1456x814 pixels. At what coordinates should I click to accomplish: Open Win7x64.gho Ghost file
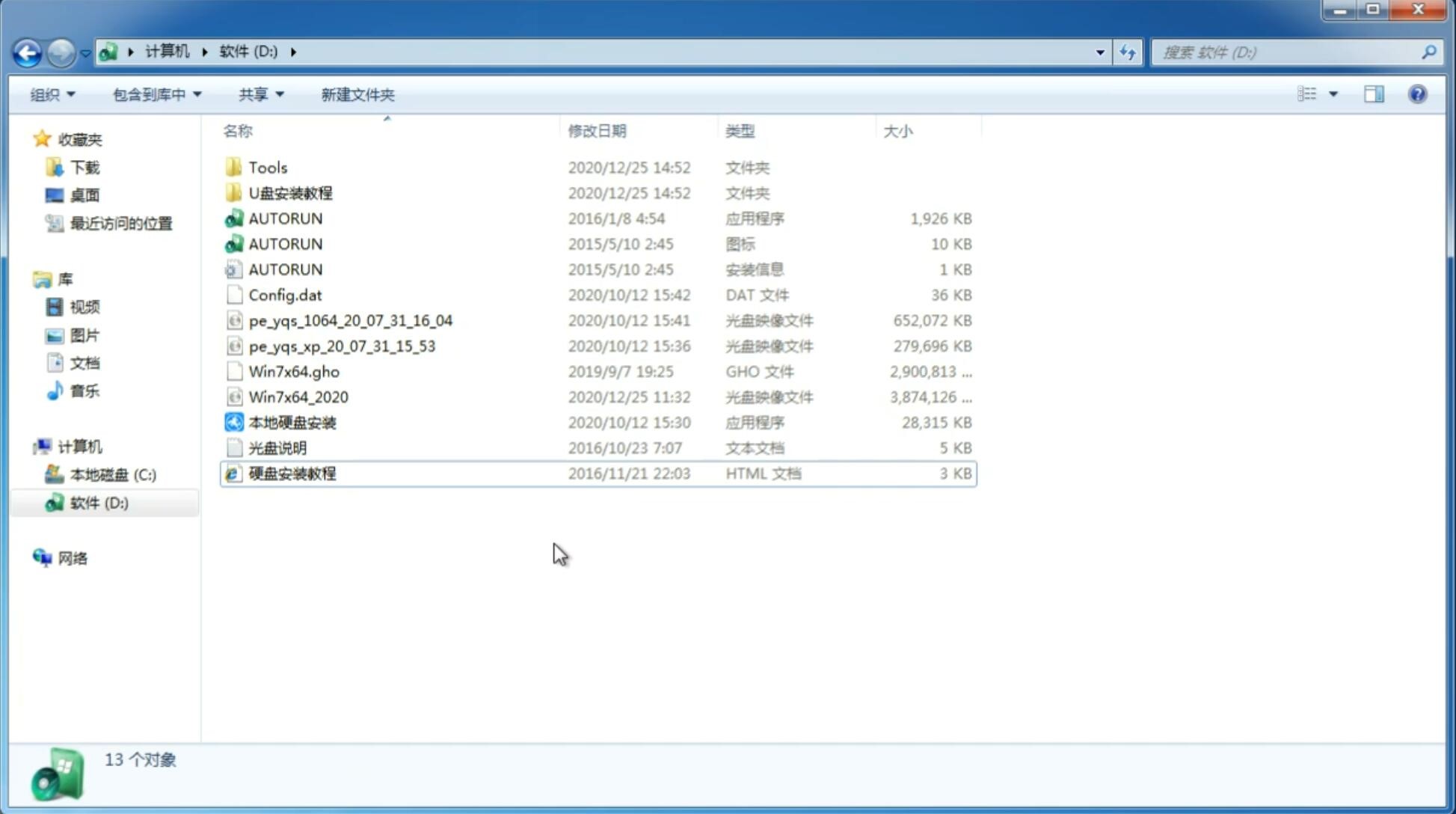pyautogui.click(x=292, y=371)
